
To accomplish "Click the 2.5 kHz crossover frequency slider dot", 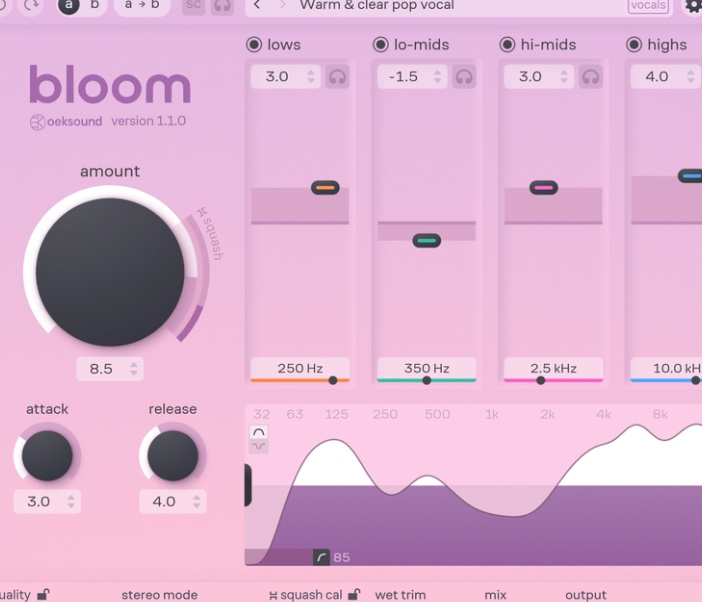I will pyautogui.click(x=541, y=380).
